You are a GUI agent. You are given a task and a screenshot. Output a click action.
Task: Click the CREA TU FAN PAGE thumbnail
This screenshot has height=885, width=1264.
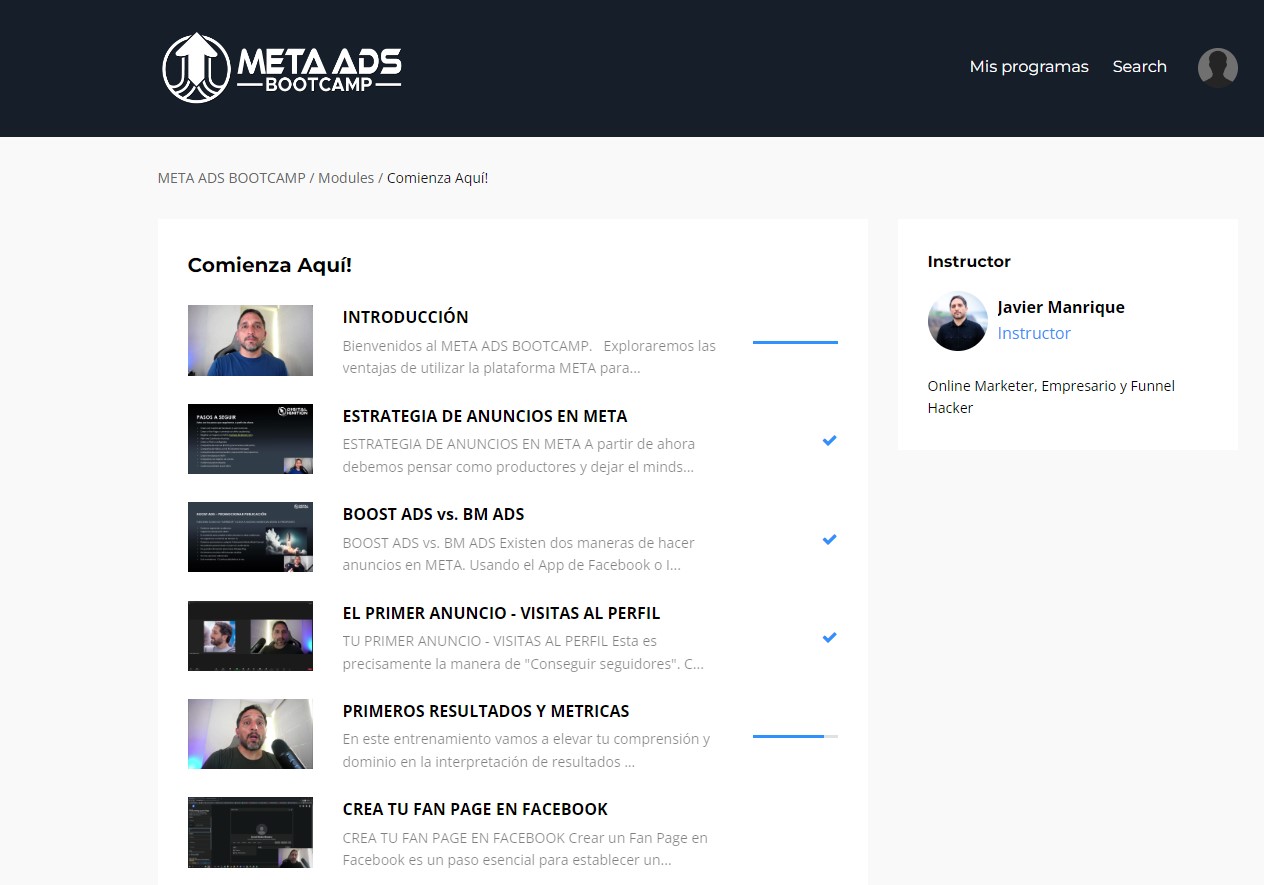click(x=250, y=832)
